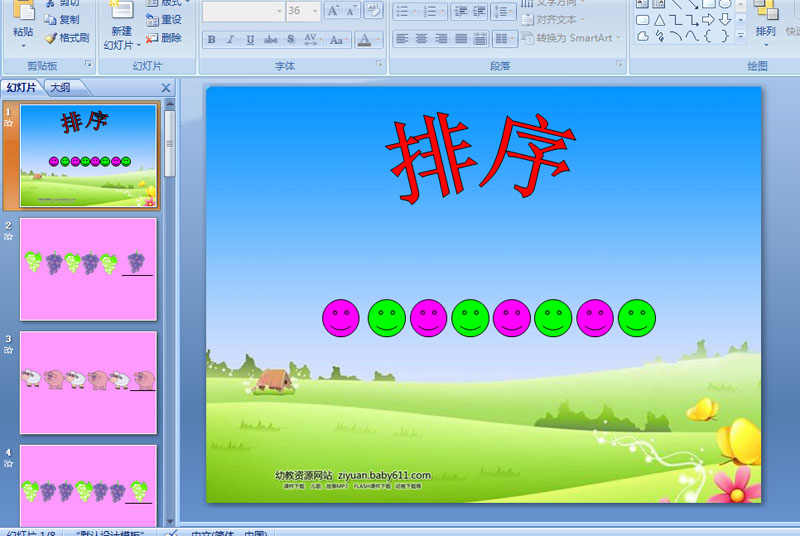The height and width of the screenshot is (536, 800).
Task: Click the Font Color (A) swatch
Action: (364, 39)
